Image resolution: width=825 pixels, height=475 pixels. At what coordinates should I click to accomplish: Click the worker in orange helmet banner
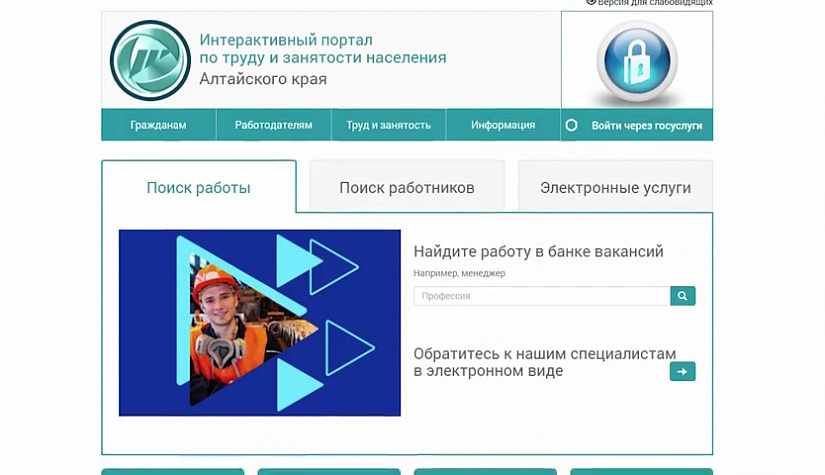259,322
